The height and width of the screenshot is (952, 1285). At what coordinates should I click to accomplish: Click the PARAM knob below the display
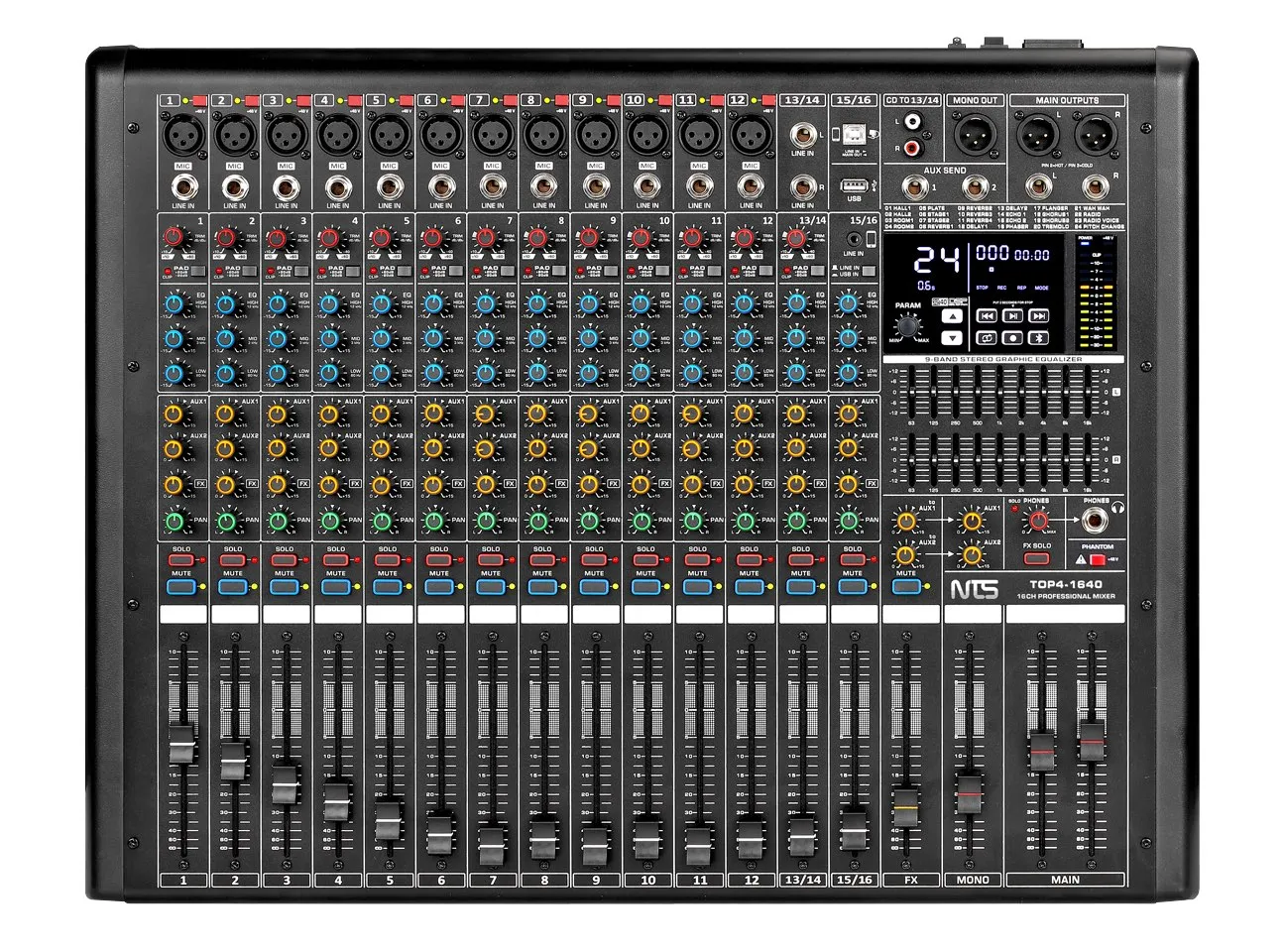[907, 326]
